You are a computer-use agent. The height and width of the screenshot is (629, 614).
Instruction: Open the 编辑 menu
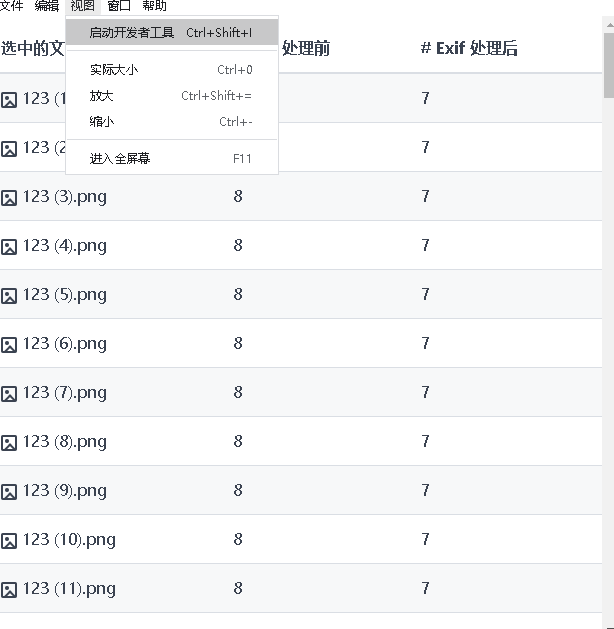(47, 6)
